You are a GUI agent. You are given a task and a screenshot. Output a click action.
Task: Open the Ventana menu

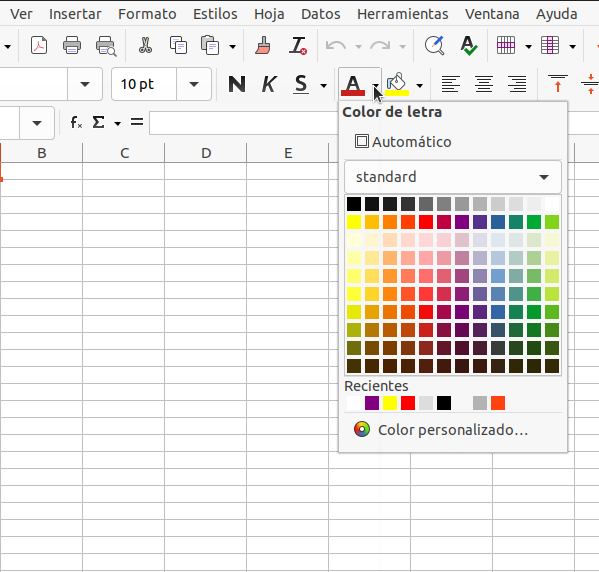click(x=492, y=14)
